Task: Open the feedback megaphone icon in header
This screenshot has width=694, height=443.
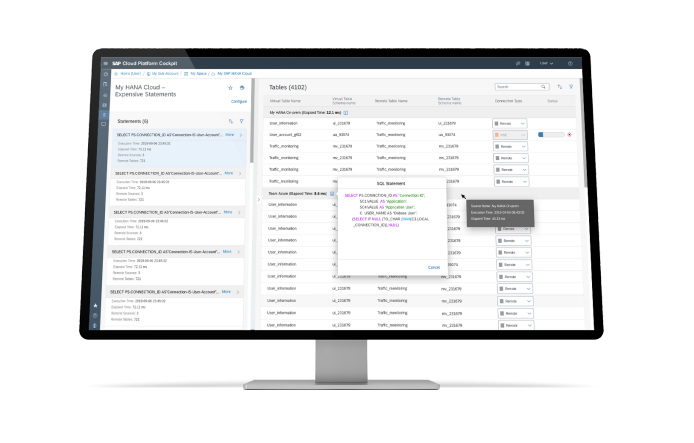Action: [x=518, y=63]
